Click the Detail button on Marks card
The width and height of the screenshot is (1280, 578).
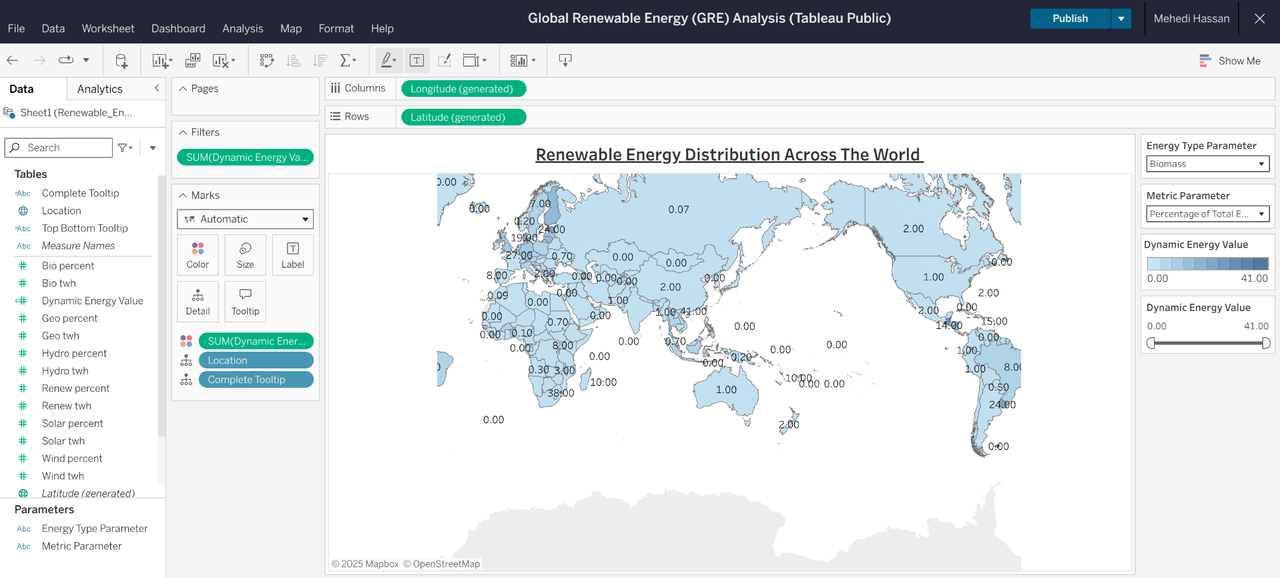pos(198,301)
